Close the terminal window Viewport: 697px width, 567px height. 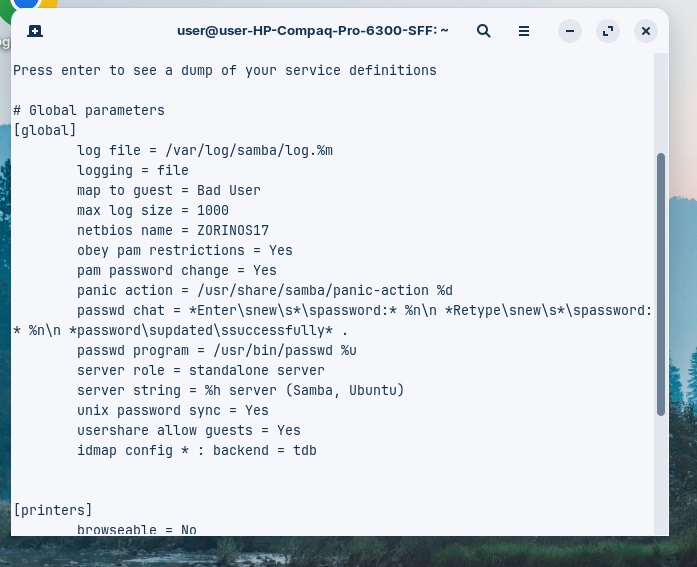point(646,31)
